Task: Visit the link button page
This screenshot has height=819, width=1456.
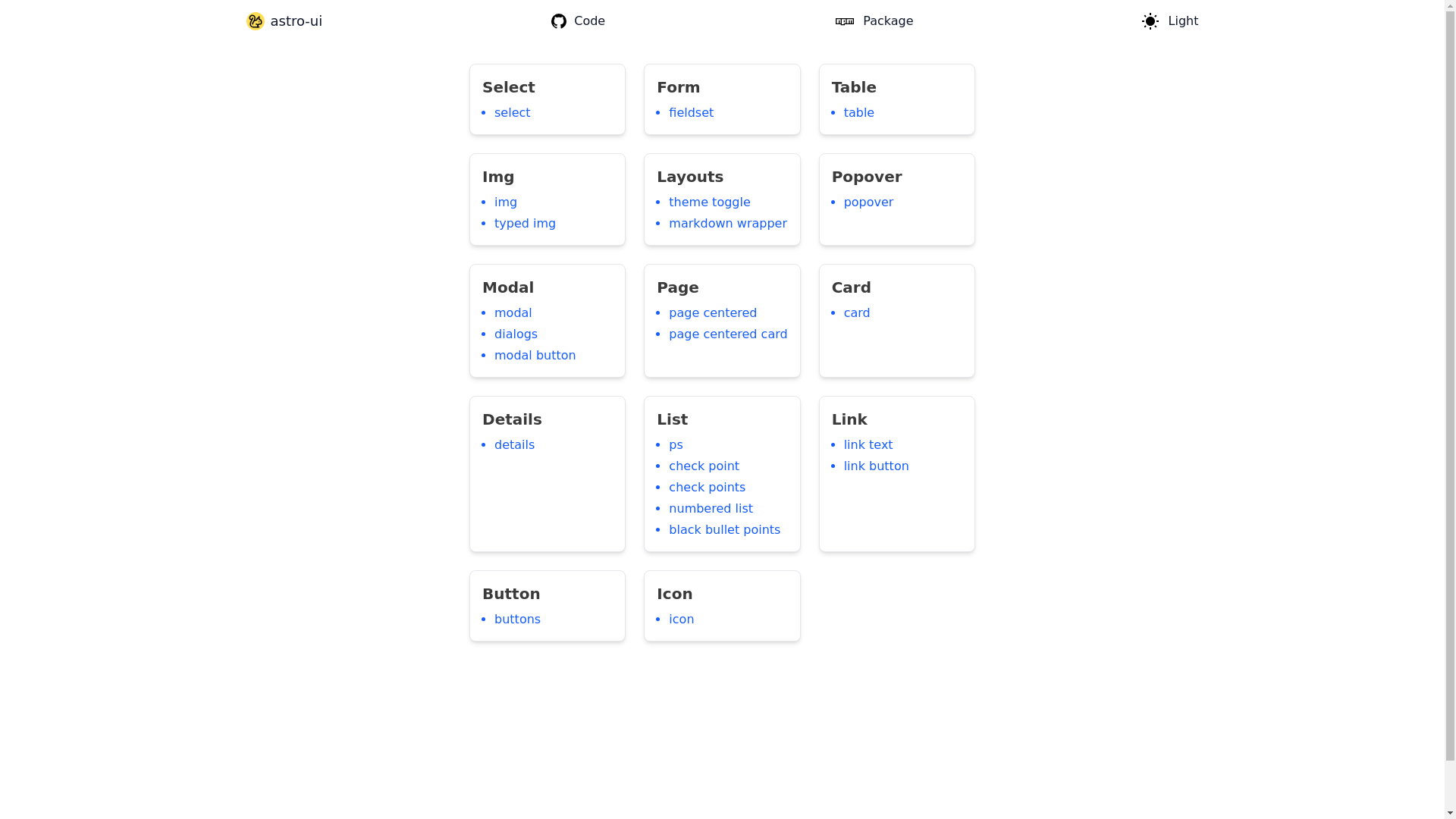Action: (876, 466)
